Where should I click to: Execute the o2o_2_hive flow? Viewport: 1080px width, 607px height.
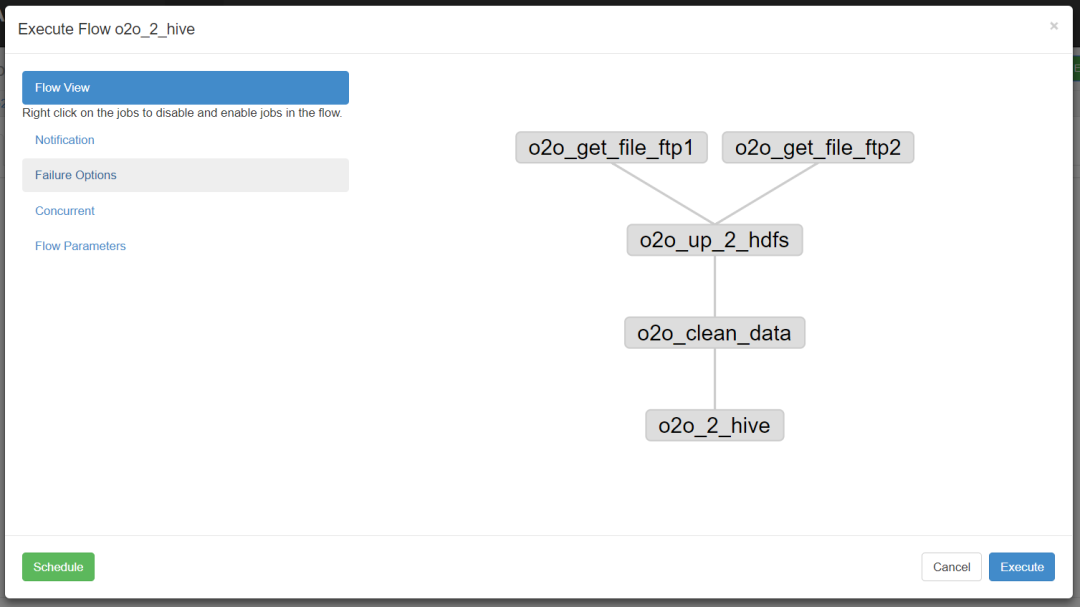click(1021, 567)
